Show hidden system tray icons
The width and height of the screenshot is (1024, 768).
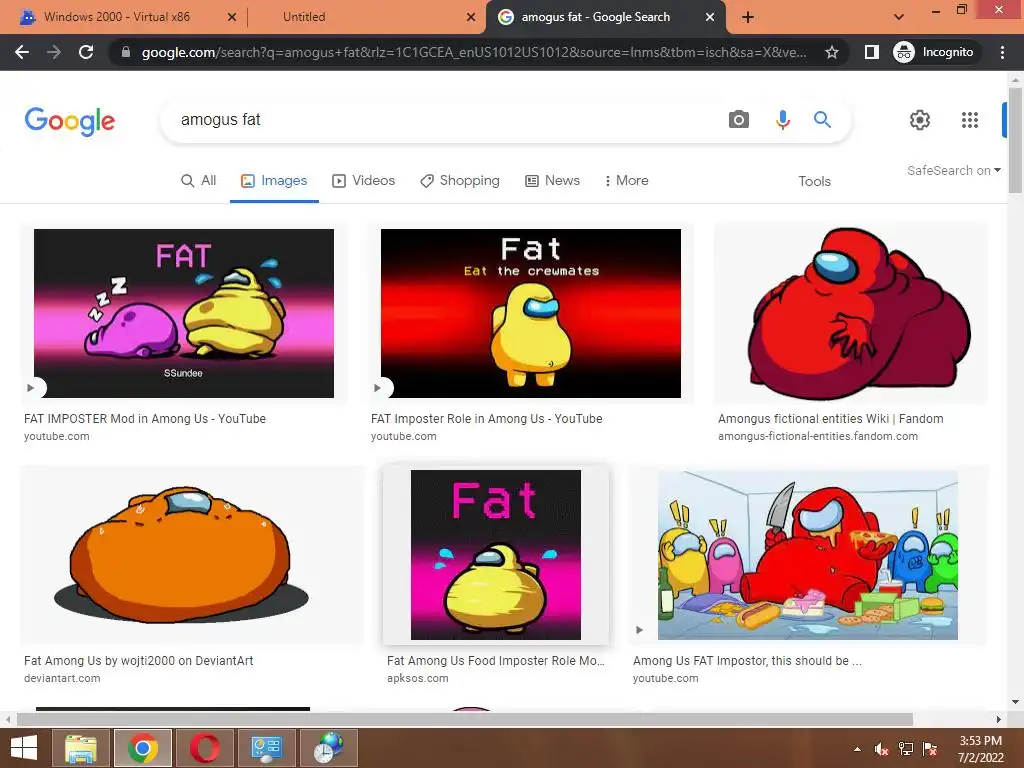point(857,749)
